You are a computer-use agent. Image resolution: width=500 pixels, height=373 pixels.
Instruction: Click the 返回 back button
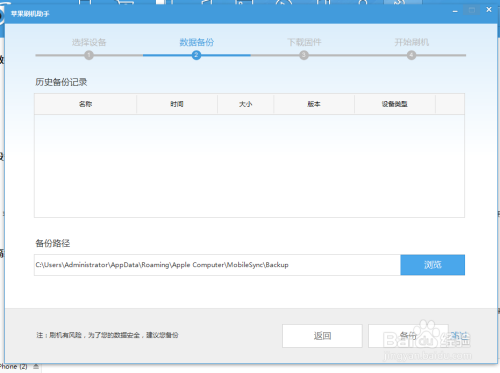pyautogui.click(x=322, y=336)
